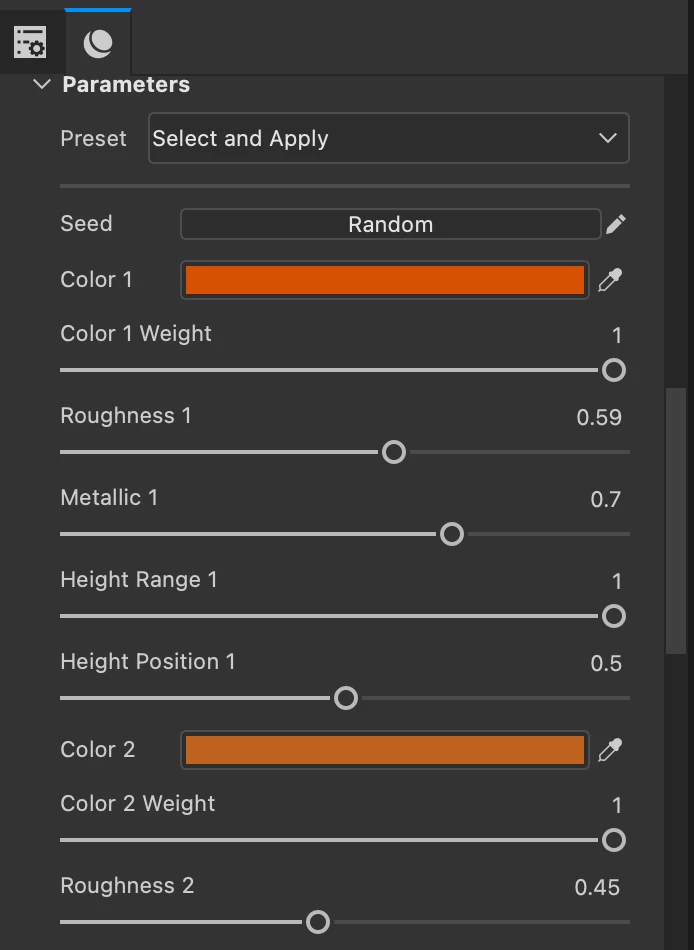Switch to the material sphere tab
The width and height of the screenshot is (694, 950).
[98, 42]
